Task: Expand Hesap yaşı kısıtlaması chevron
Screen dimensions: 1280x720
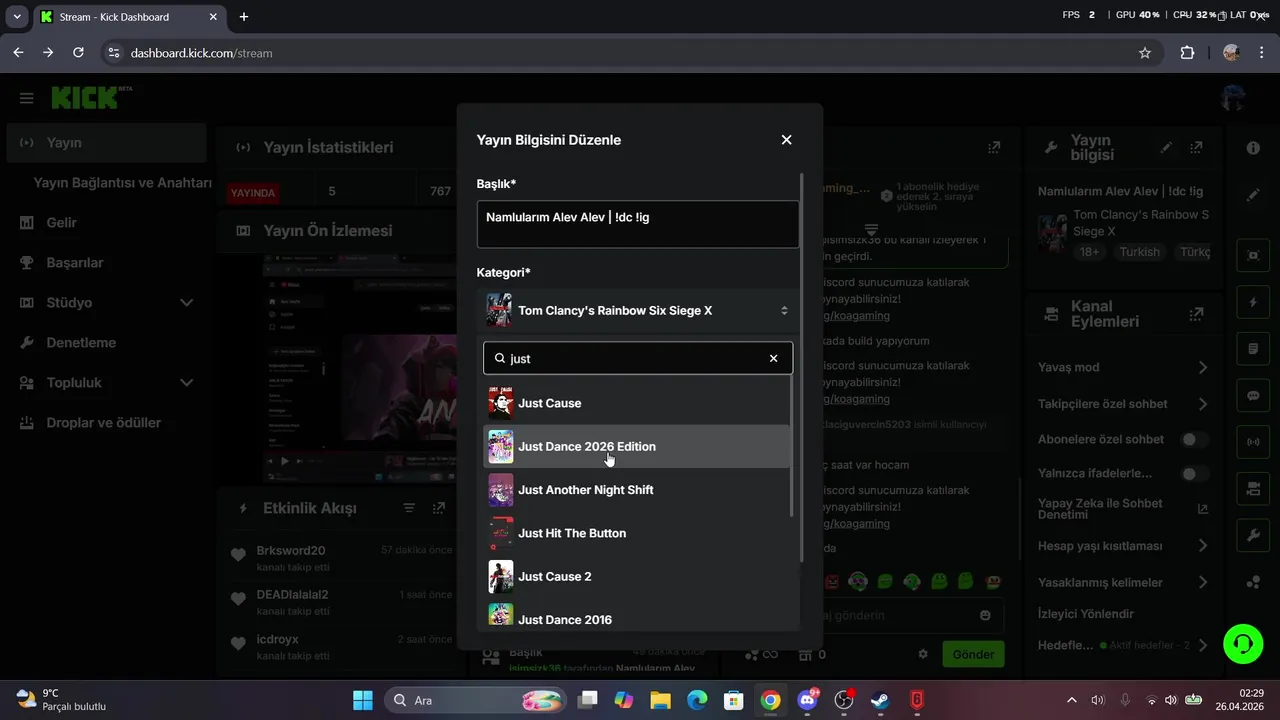Action: point(1203,546)
